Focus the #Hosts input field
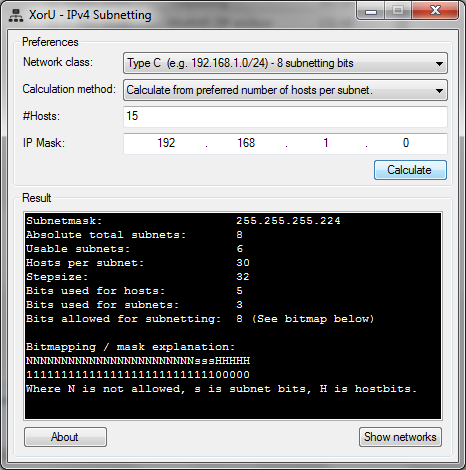Viewport: 466px width, 470px height. click(x=285, y=116)
